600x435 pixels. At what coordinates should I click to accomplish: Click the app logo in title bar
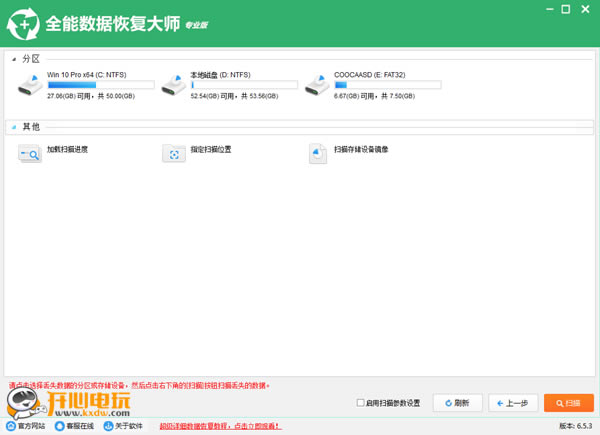click(x=22, y=23)
